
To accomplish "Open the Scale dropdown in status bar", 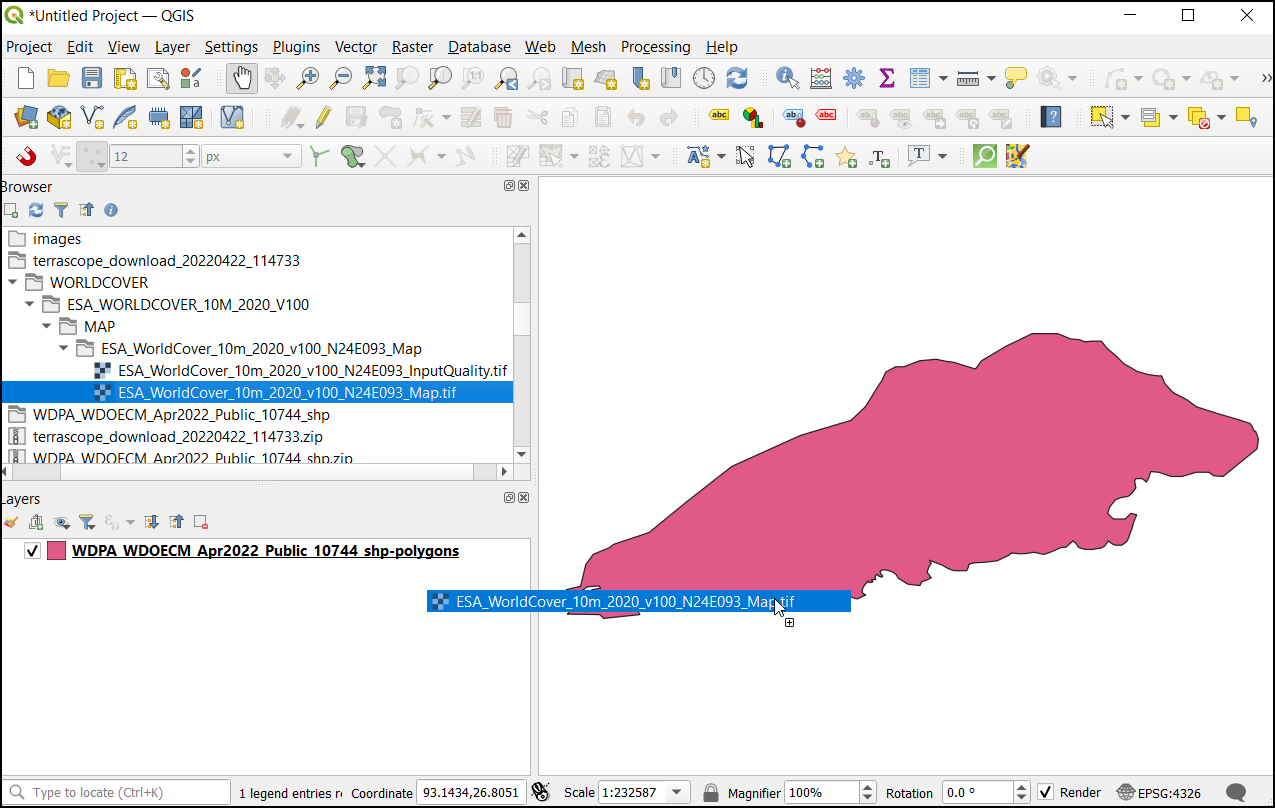I will (x=677, y=792).
